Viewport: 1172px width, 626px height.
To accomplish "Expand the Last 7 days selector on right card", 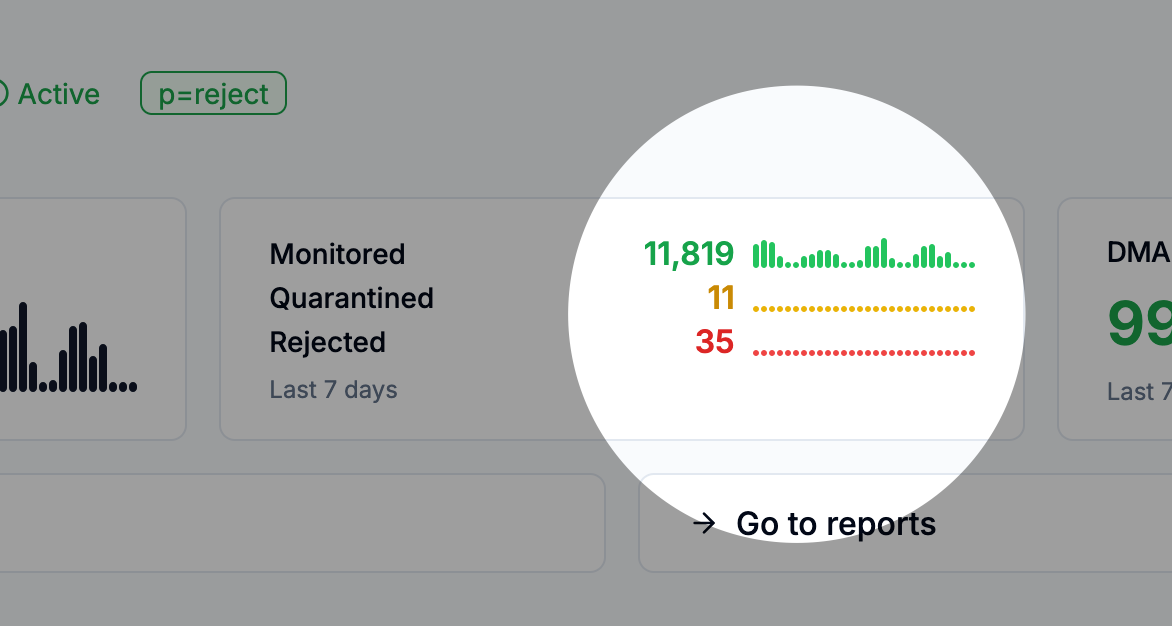I will (x=1137, y=392).
